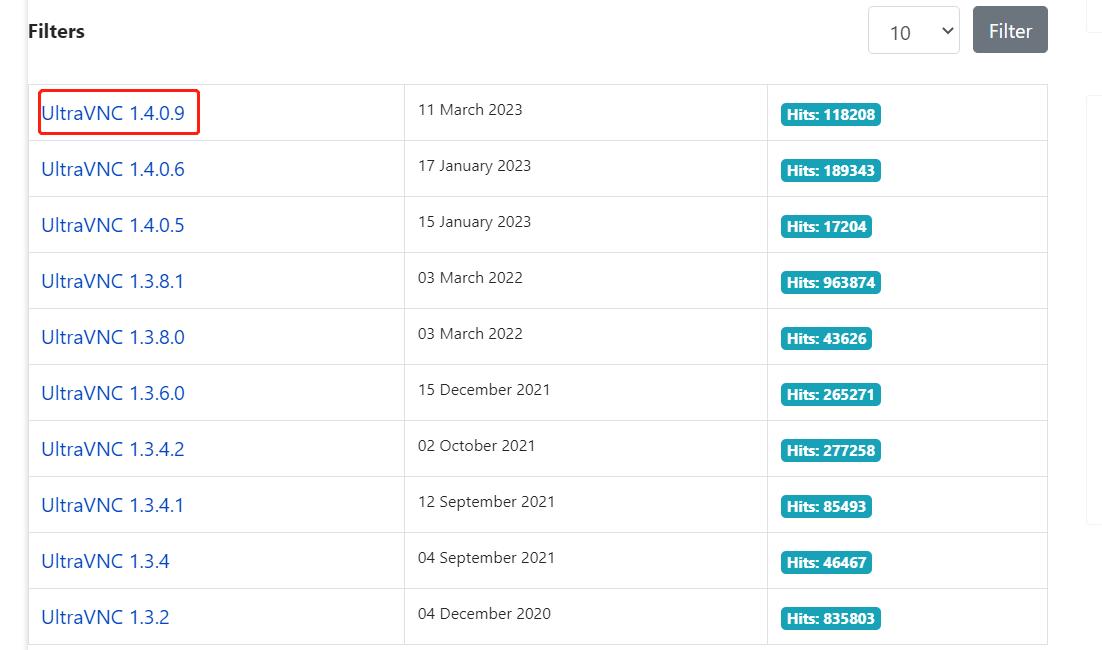Click the Hits: 963874 badge
Screen dimensions: 1102x650
click(x=830, y=283)
